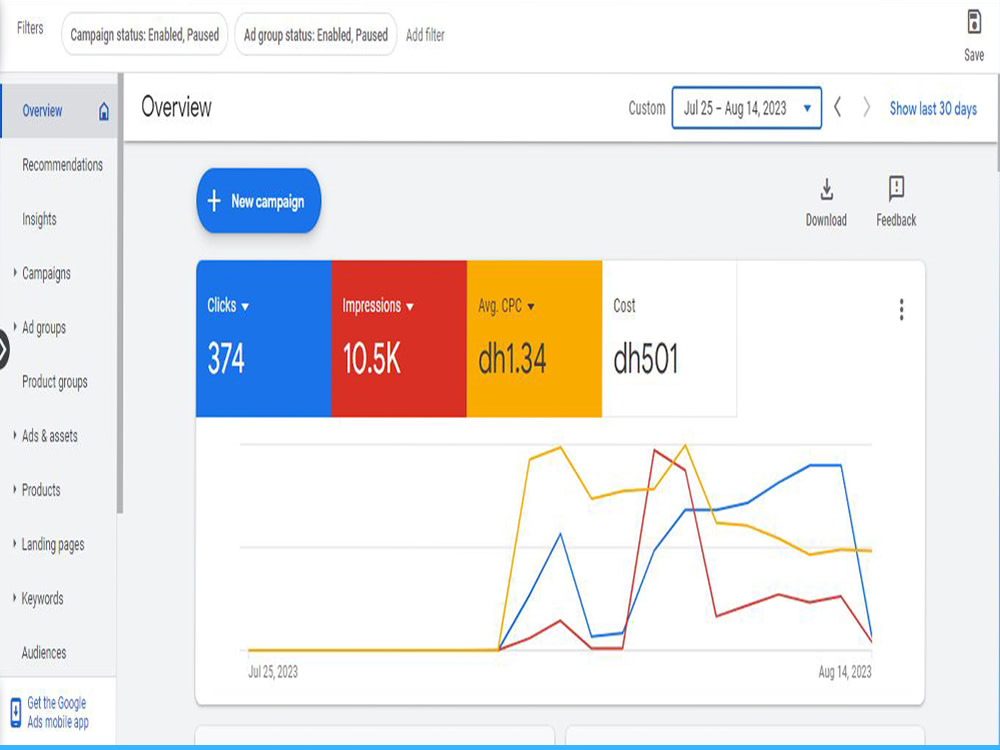Viewport: 1000px width, 750px height.
Task: Expand the Keywords sidebar section
Action: [x=15, y=598]
